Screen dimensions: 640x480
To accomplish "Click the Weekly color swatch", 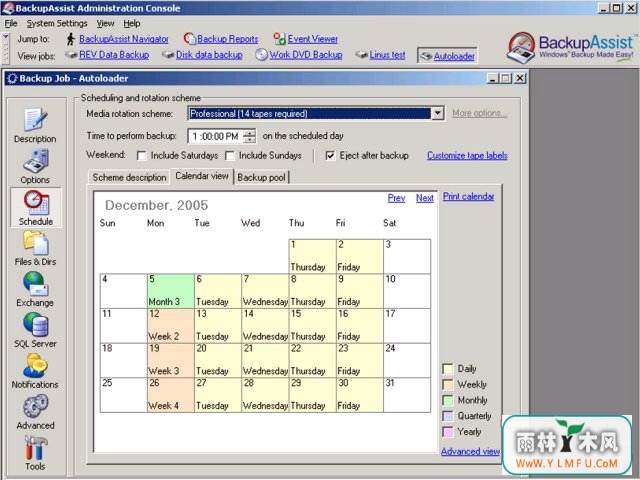I will point(447,385).
